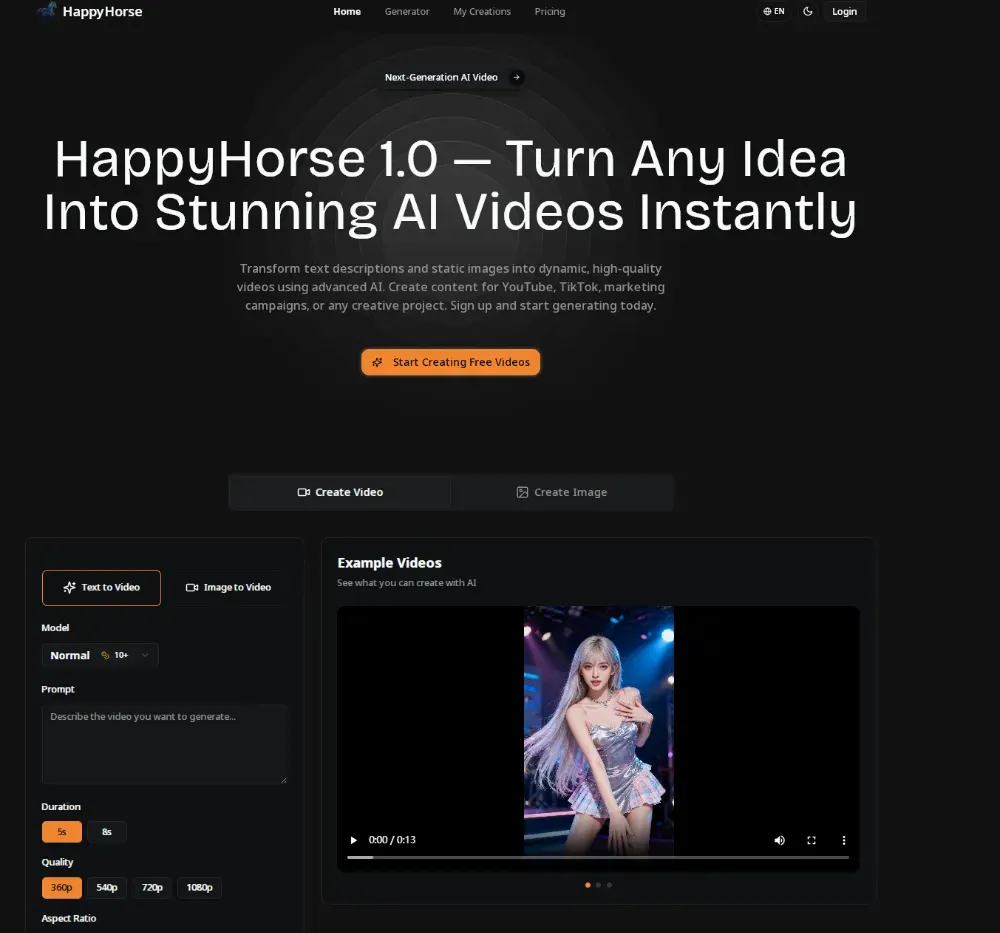Mute the example video volume
Viewport: 1000px width, 933px height.
click(x=779, y=840)
